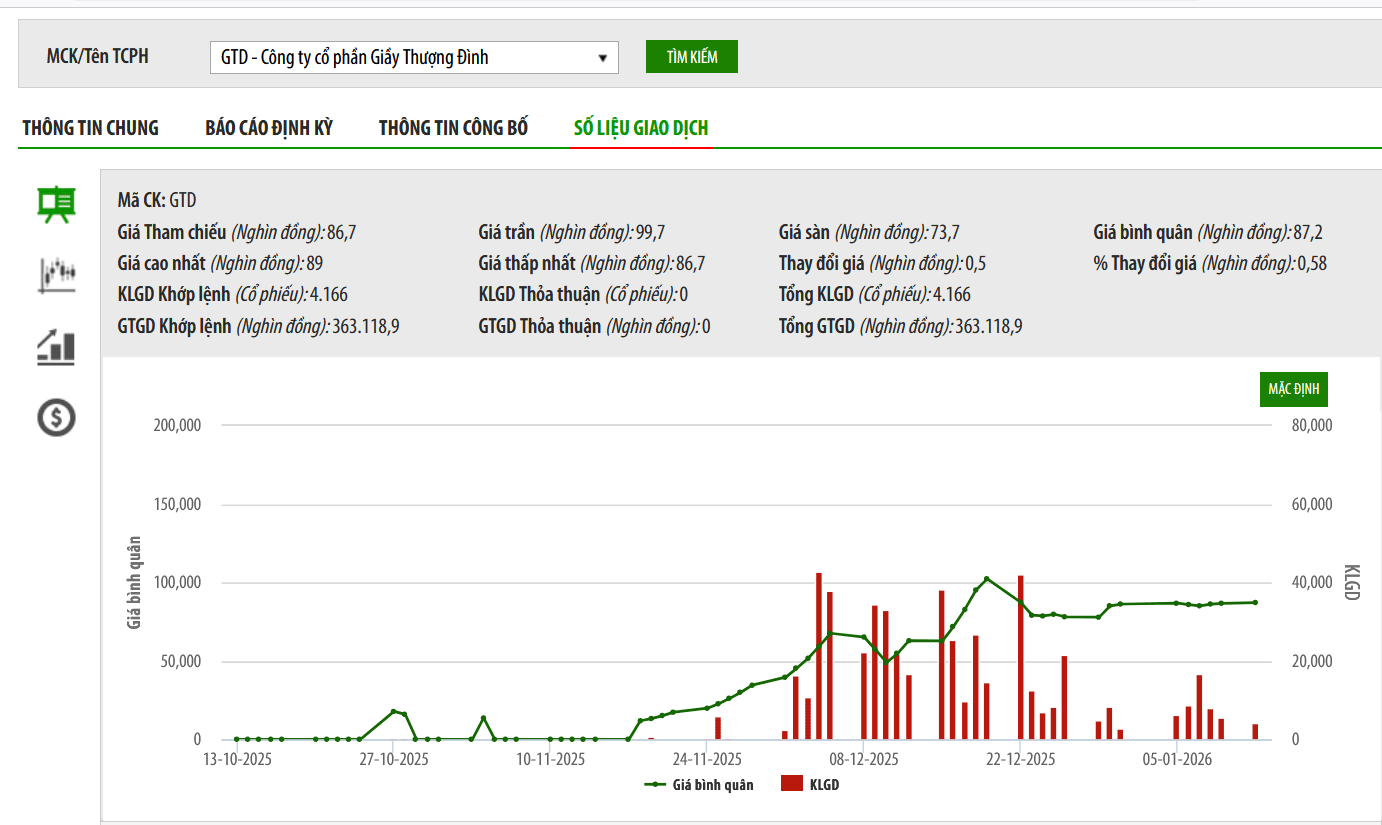Screen dimensions: 1382x825
Task: Click the red KLGD legend swatch
Action: coord(792,785)
